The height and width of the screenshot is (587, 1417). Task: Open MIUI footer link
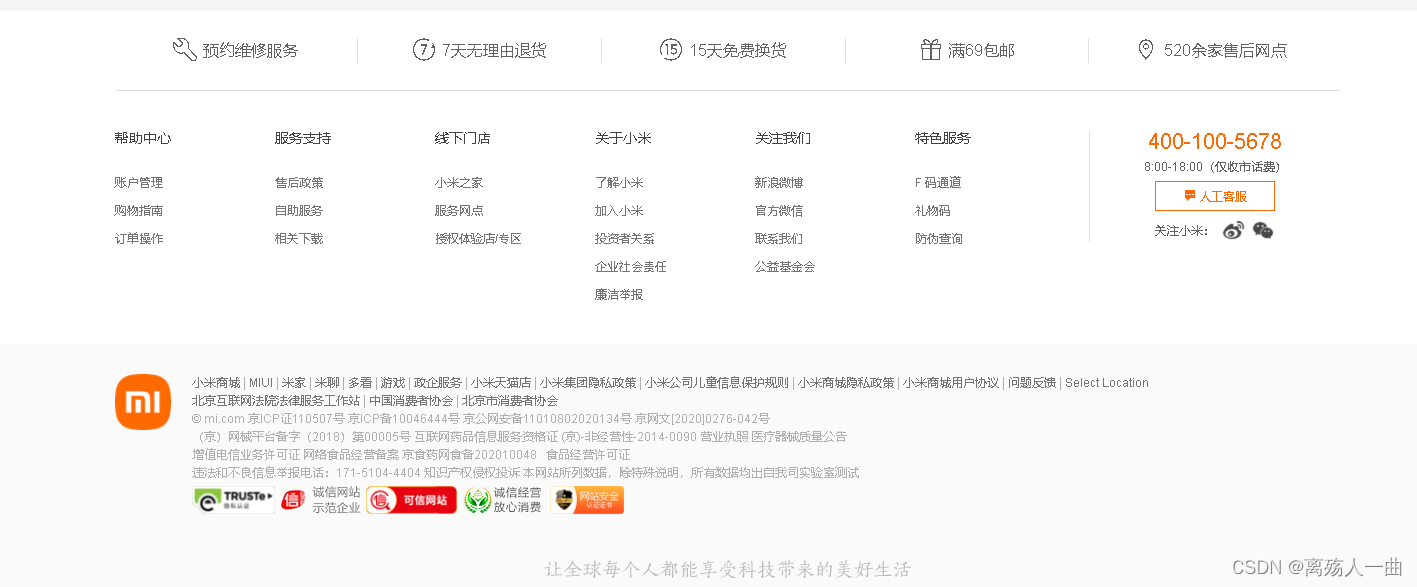[261, 383]
